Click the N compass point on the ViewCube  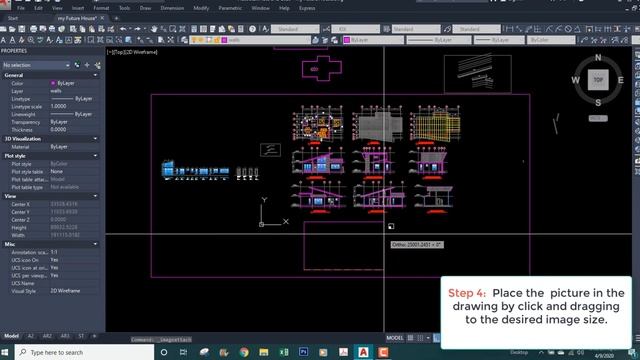[598, 58]
